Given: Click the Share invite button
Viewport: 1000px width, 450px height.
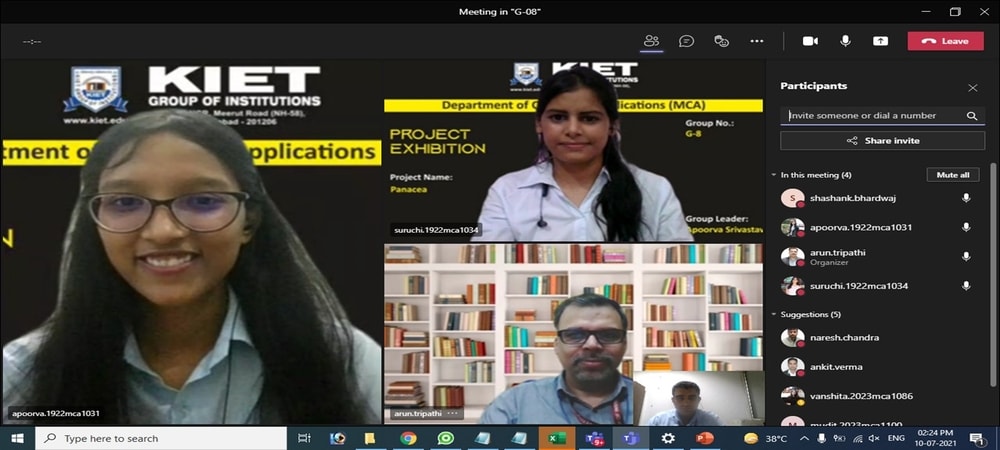Looking at the screenshot, I should tap(883, 141).
